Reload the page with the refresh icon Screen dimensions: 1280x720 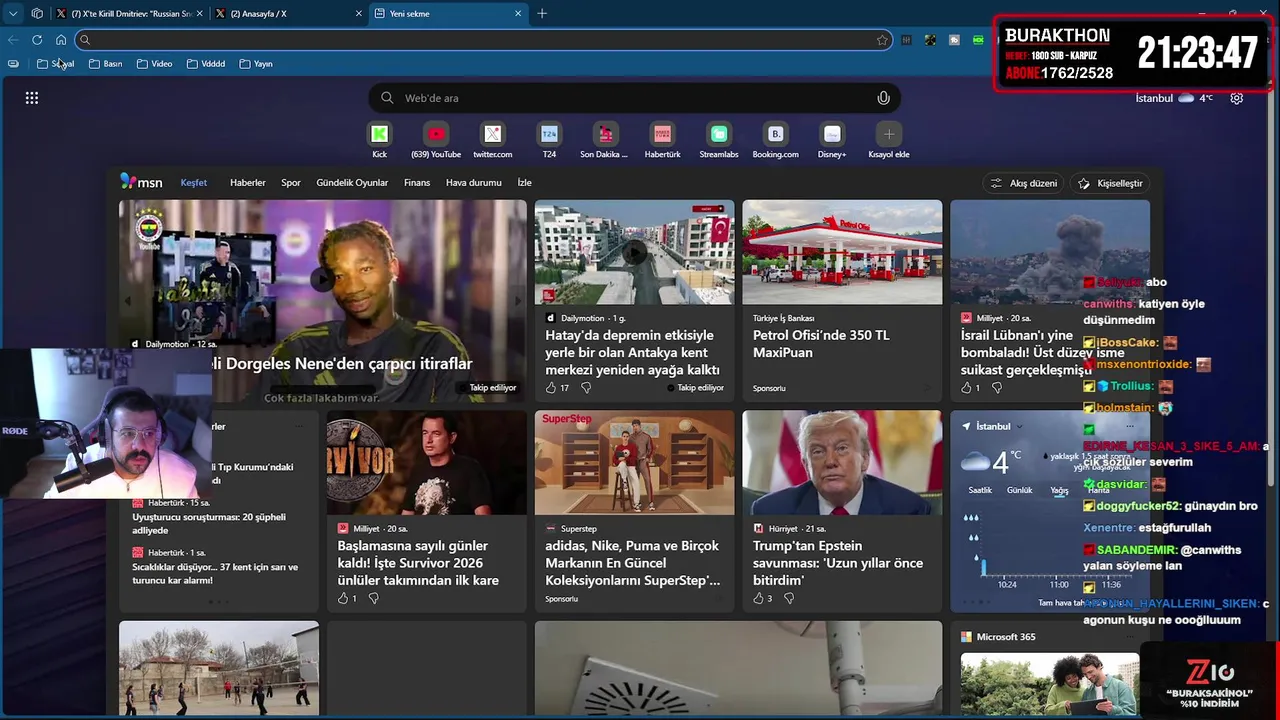click(37, 40)
